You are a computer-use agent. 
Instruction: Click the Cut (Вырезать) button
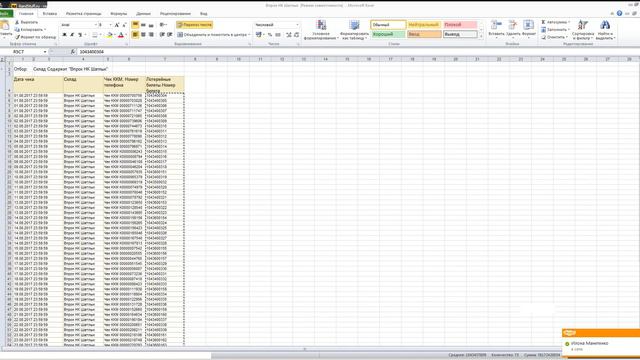(27, 22)
